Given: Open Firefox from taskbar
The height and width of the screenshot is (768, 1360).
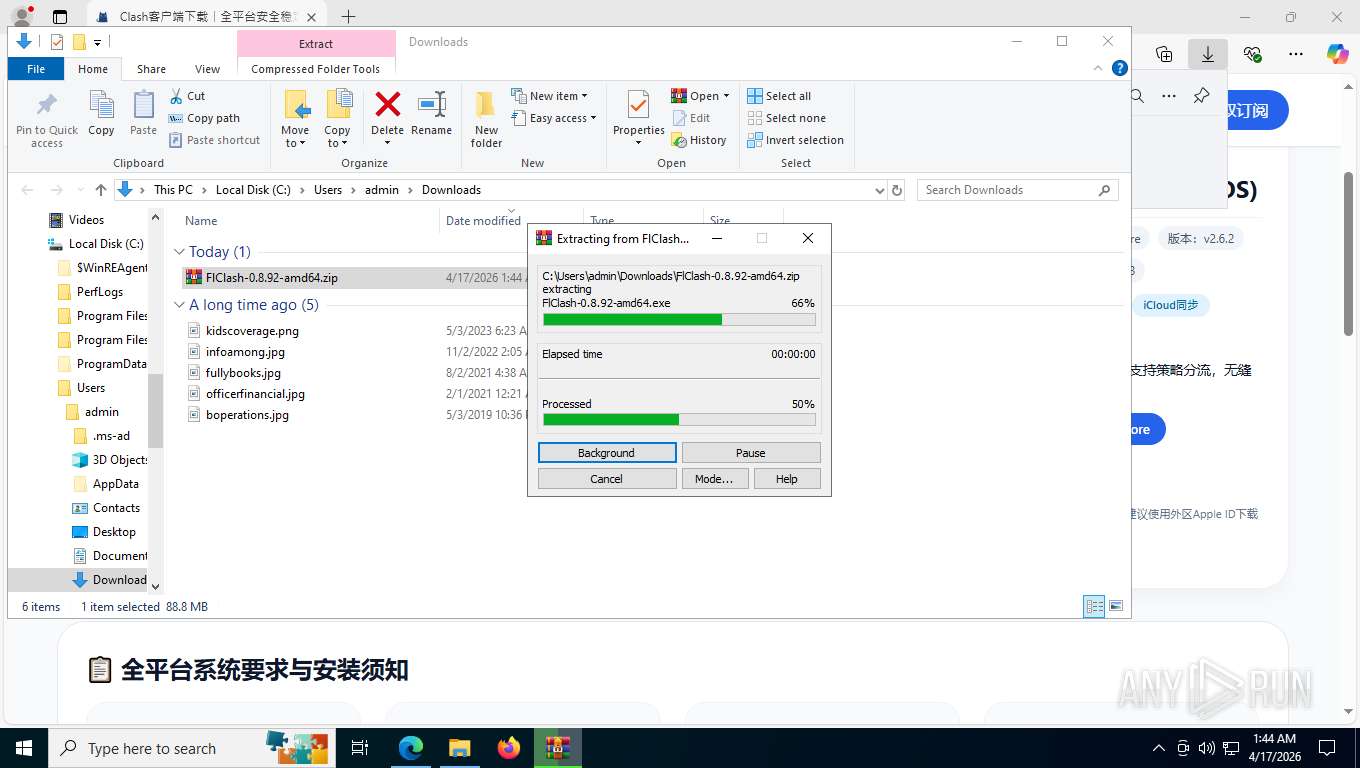Looking at the screenshot, I should click(509, 748).
